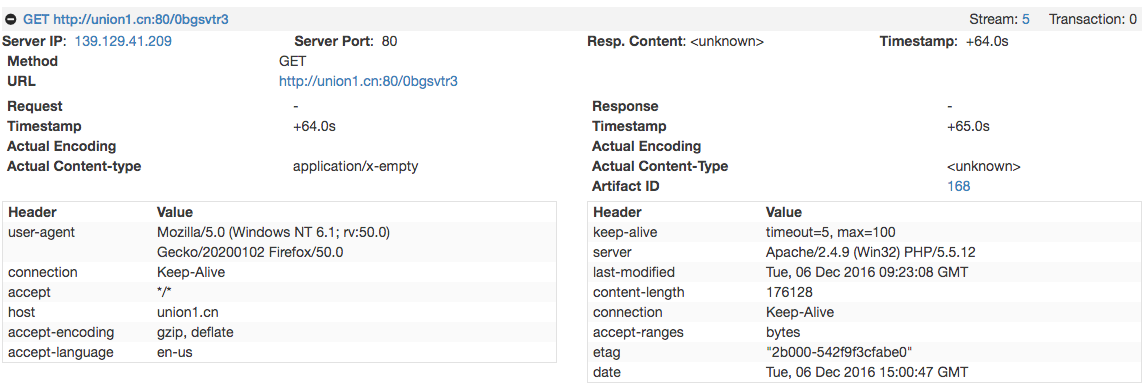Image resolution: width=1148 pixels, height=387 pixels.
Task: Open the GET http://union1.cn:80/0bgsvtr3 header link
Action: (126, 20)
